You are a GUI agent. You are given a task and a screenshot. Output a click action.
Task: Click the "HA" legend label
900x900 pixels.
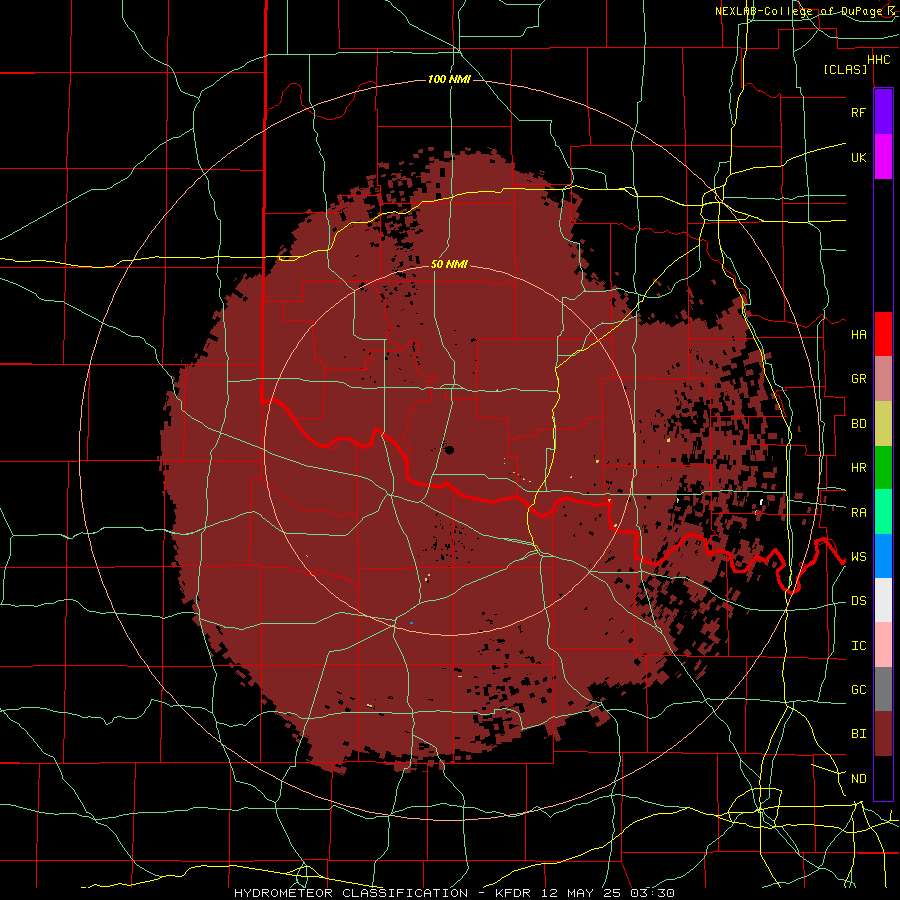point(858,334)
